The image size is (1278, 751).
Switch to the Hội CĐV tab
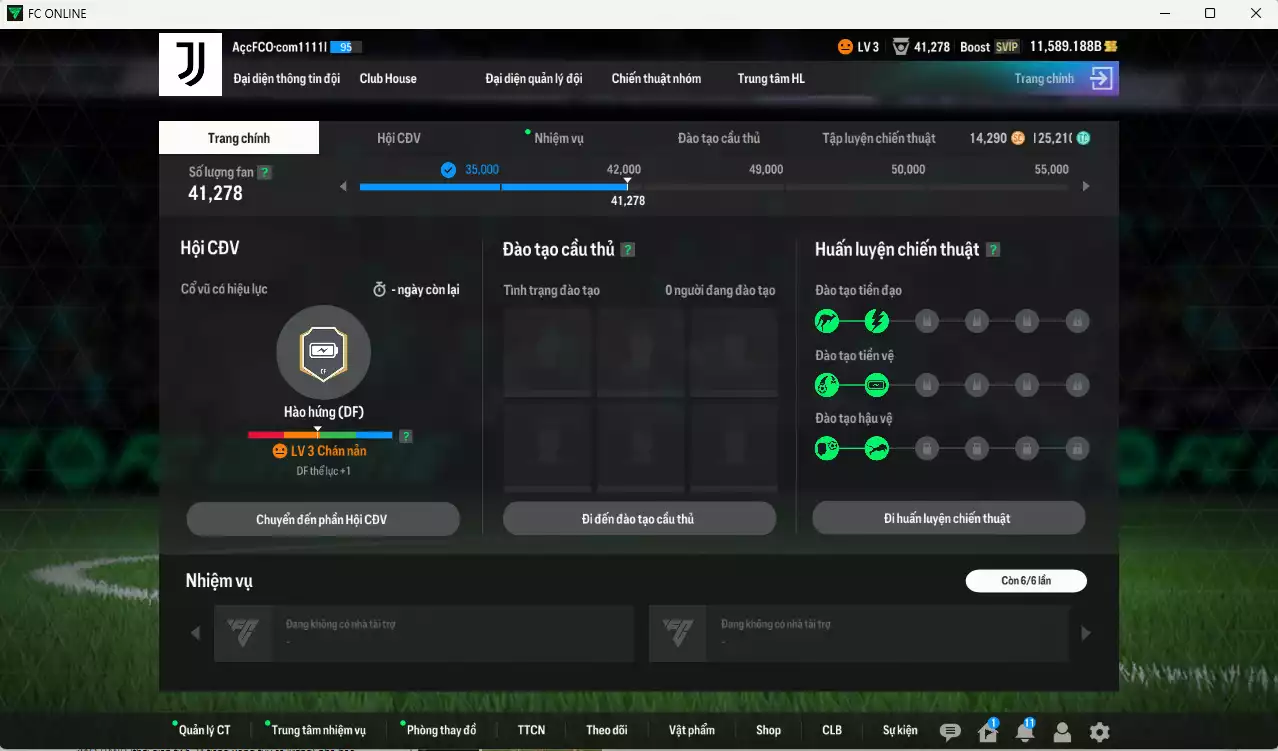point(398,138)
